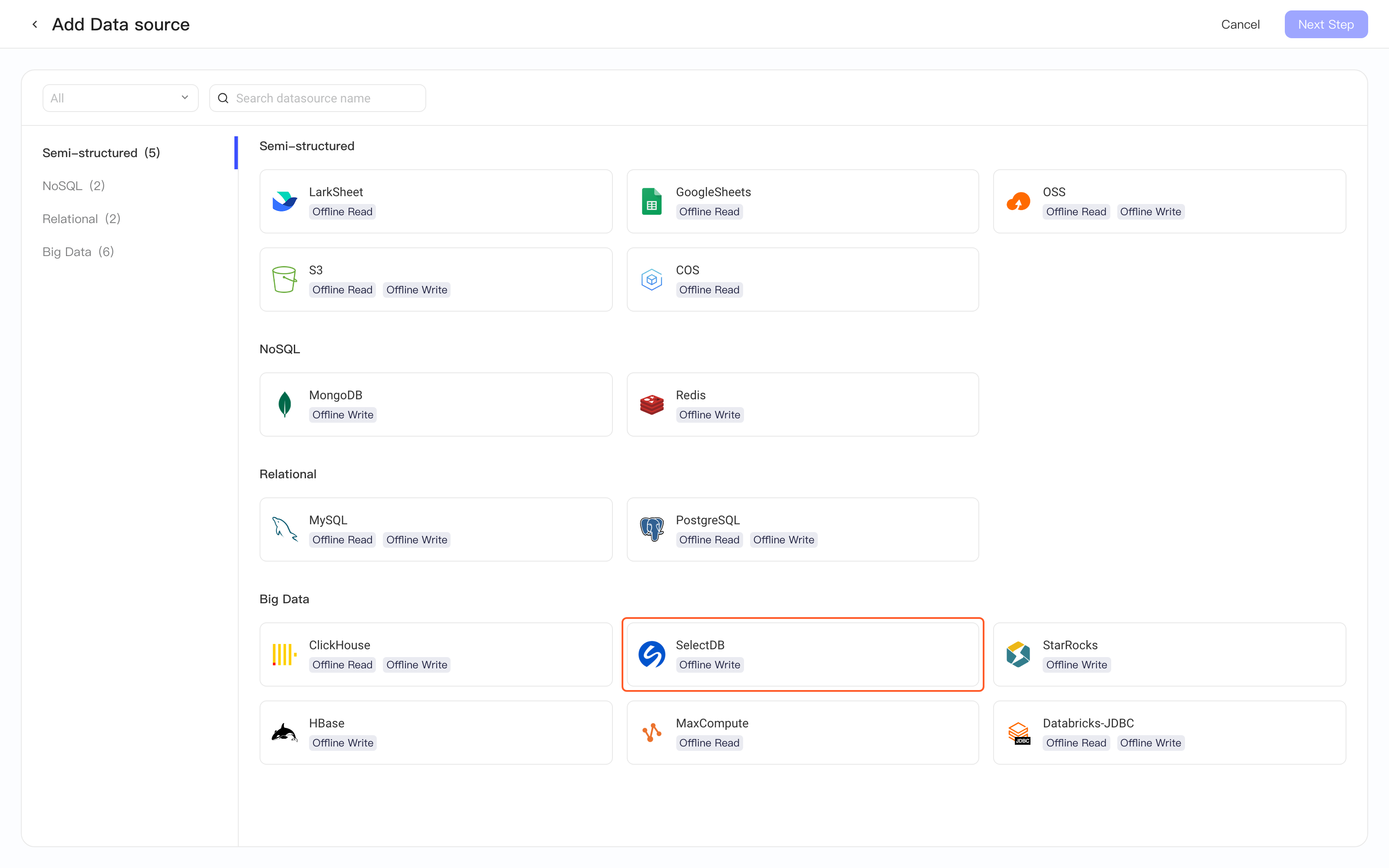Click the COS hexagon icon
This screenshot has width=1389, height=868.
[652, 279]
